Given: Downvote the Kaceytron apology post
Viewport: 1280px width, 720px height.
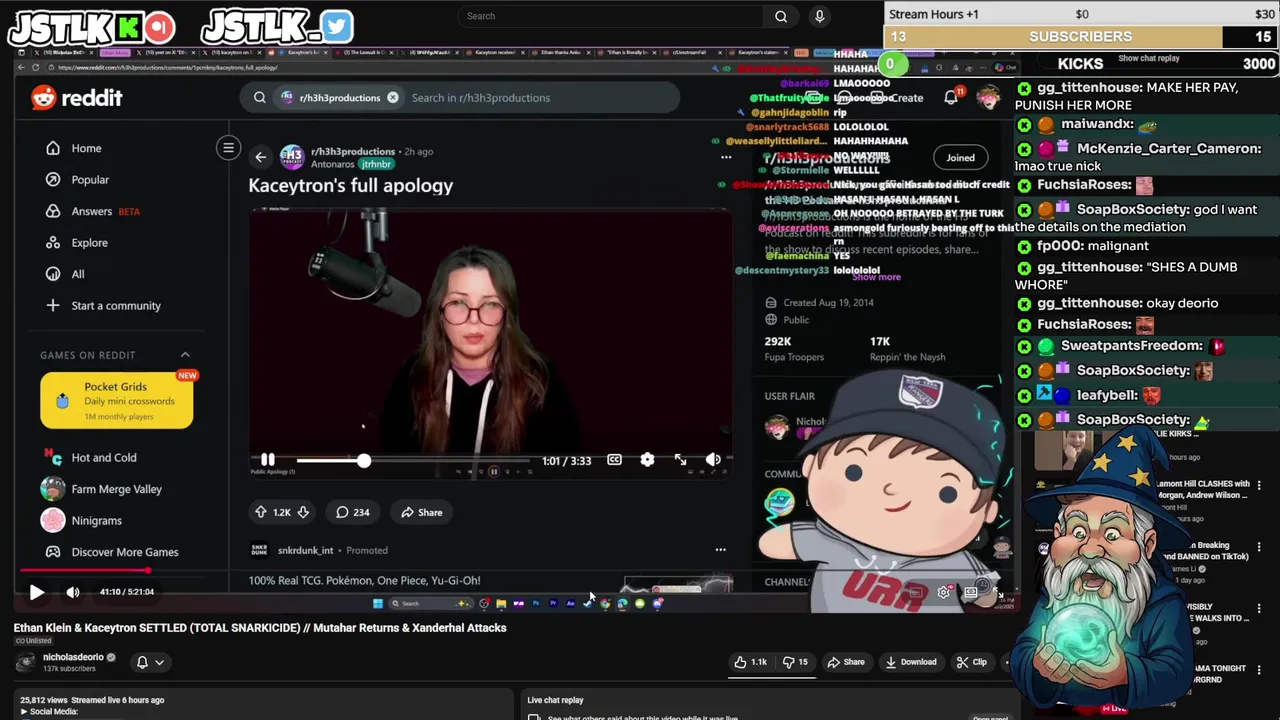Looking at the screenshot, I should (303, 512).
